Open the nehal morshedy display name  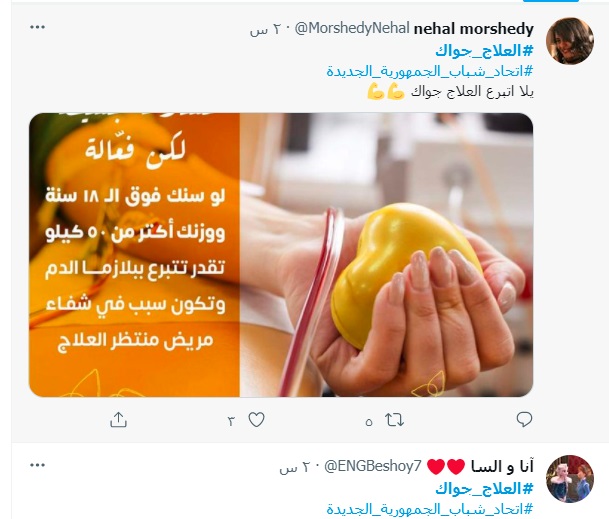coord(473,29)
